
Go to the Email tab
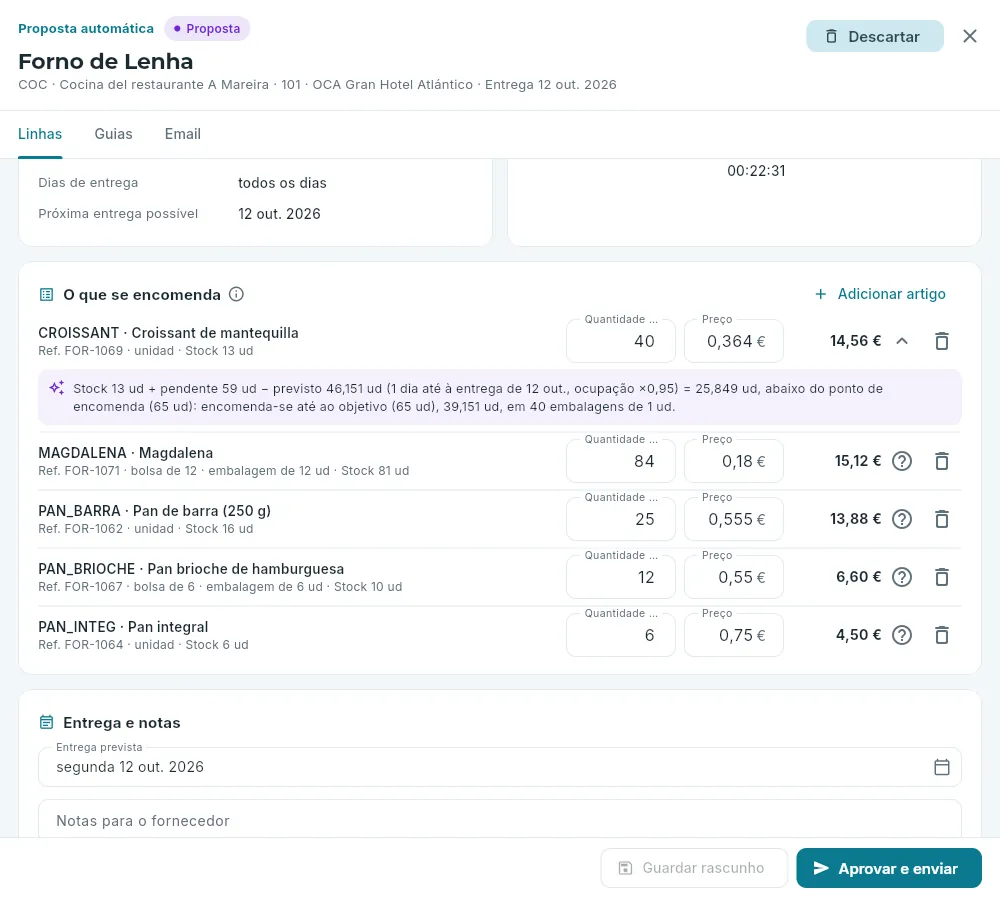tap(182, 134)
